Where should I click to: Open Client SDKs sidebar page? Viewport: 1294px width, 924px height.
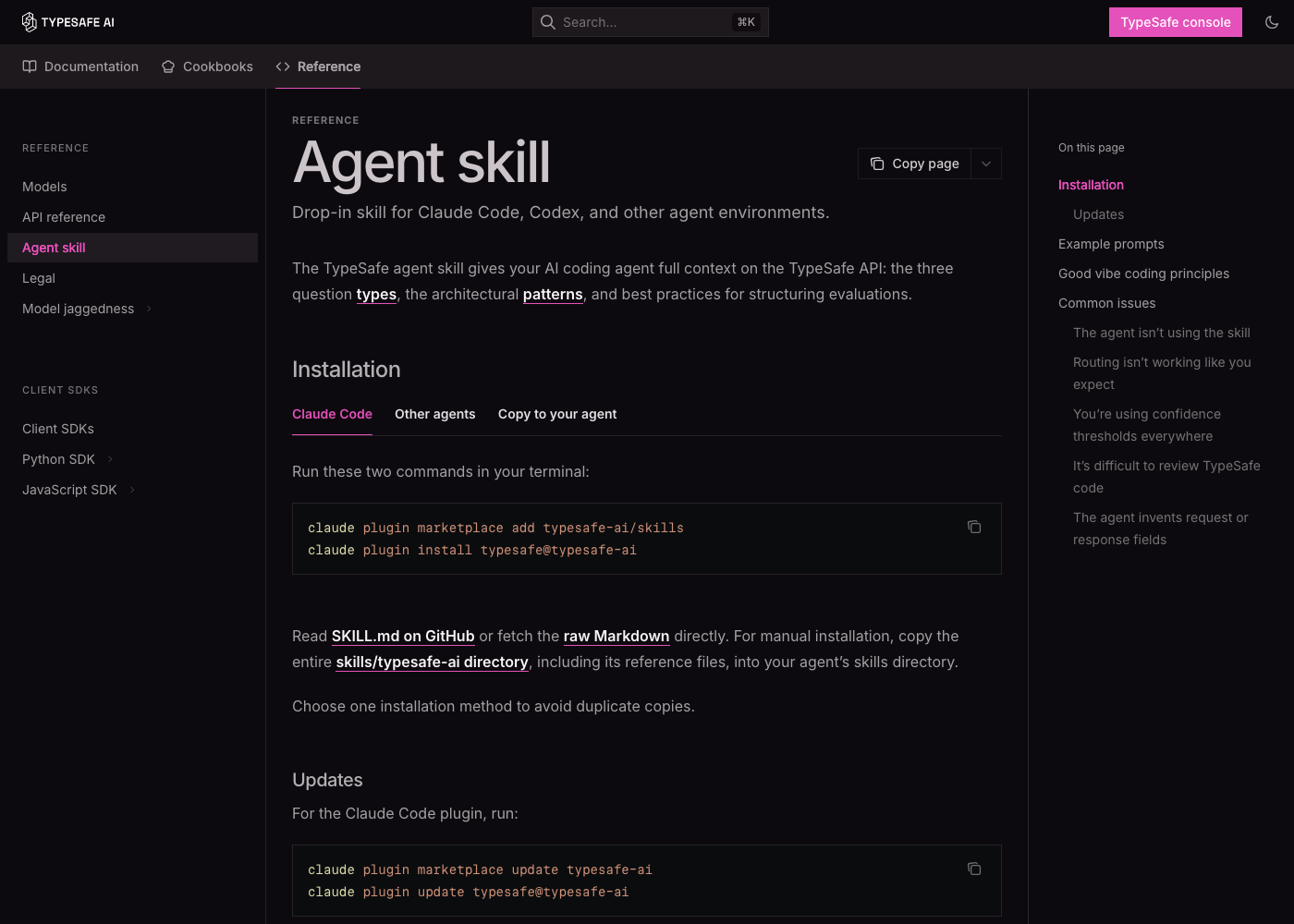pyautogui.click(x=58, y=429)
